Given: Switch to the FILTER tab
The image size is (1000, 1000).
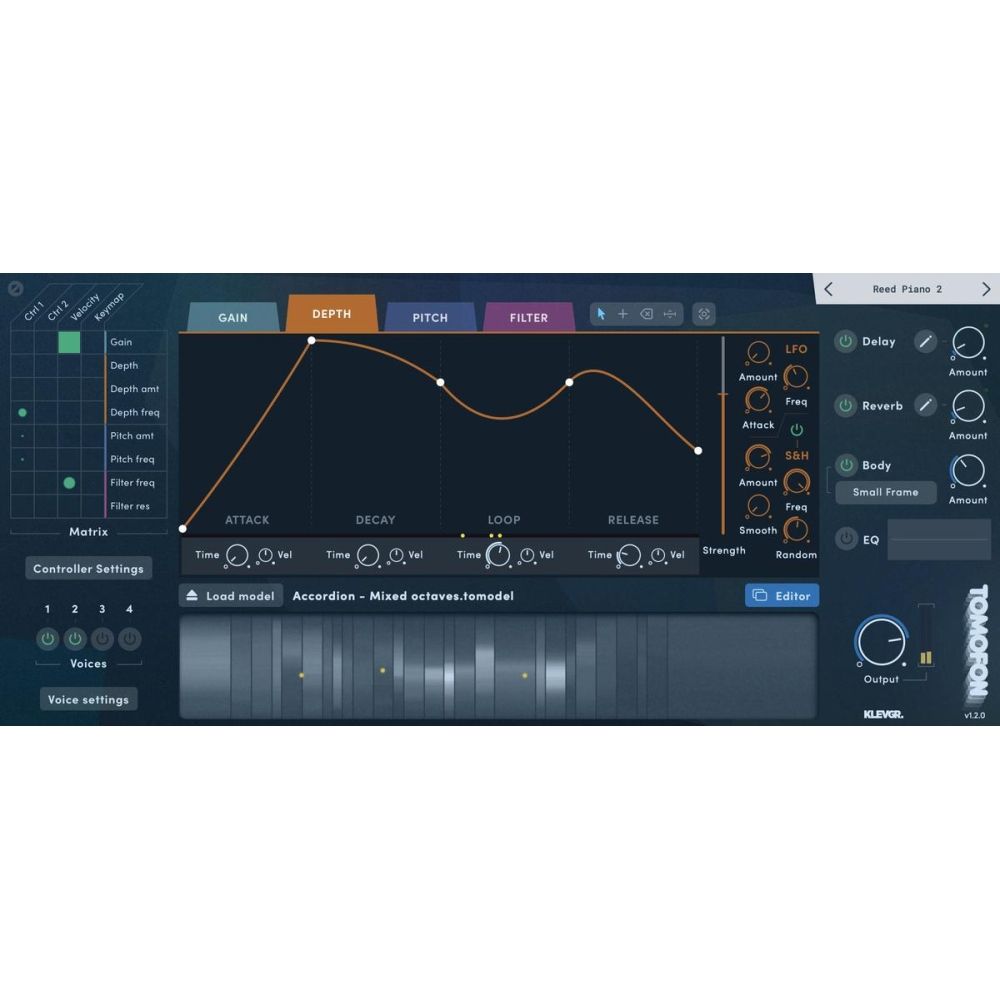Looking at the screenshot, I should pos(529,317).
